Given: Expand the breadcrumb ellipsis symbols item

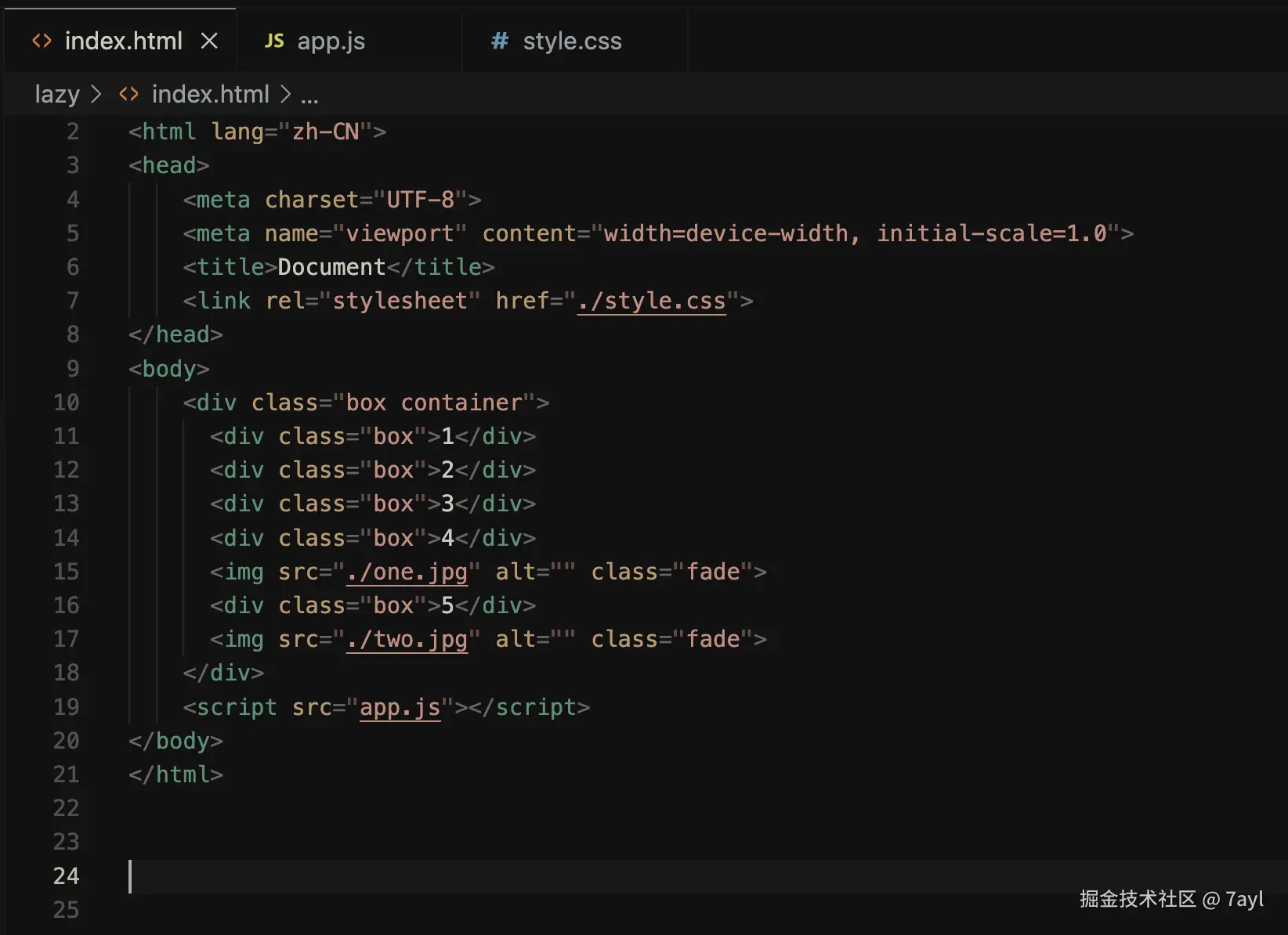Looking at the screenshot, I should coord(309,96).
